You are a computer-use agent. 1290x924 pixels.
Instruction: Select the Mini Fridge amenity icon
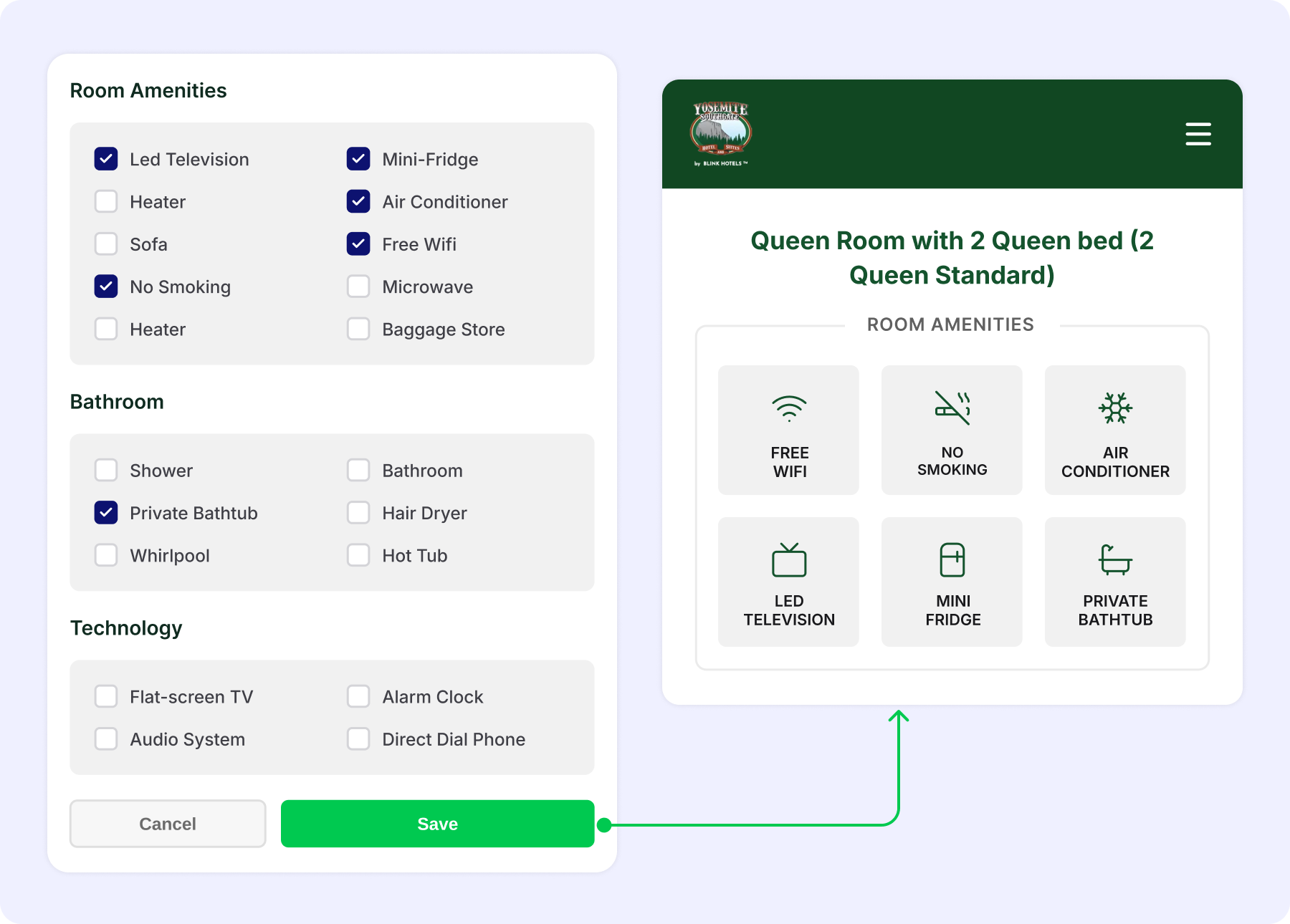click(x=952, y=559)
